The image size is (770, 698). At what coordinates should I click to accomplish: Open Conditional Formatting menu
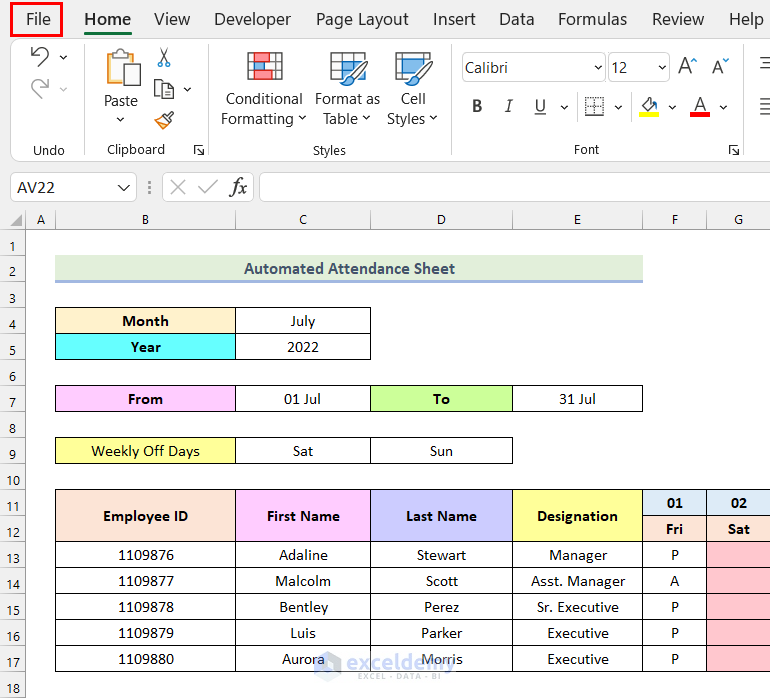pyautogui.click(x=264, y=88)
